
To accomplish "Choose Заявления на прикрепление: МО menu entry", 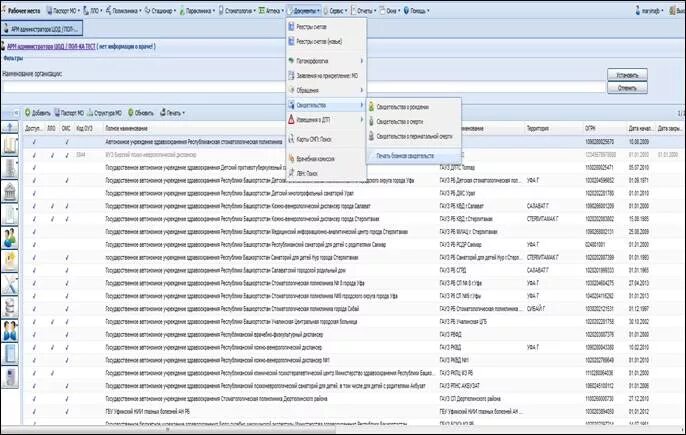I will pyautogui.click(x=326, y=76).
